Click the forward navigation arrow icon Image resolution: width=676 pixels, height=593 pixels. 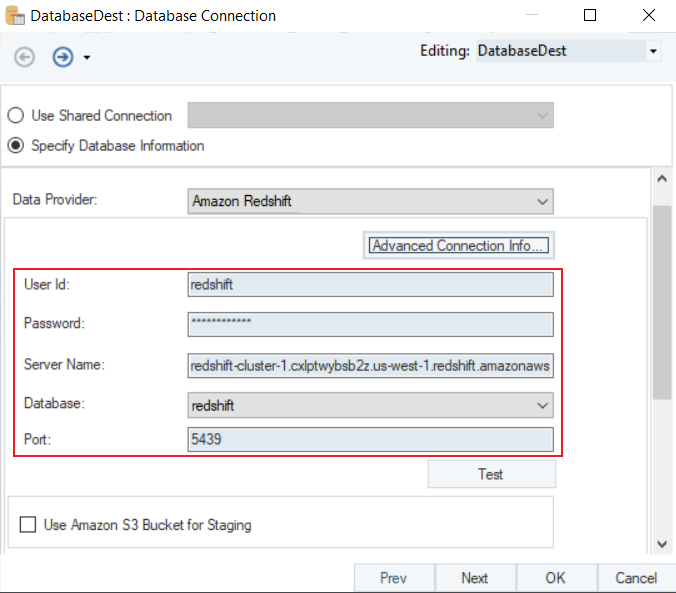[62, 57]
